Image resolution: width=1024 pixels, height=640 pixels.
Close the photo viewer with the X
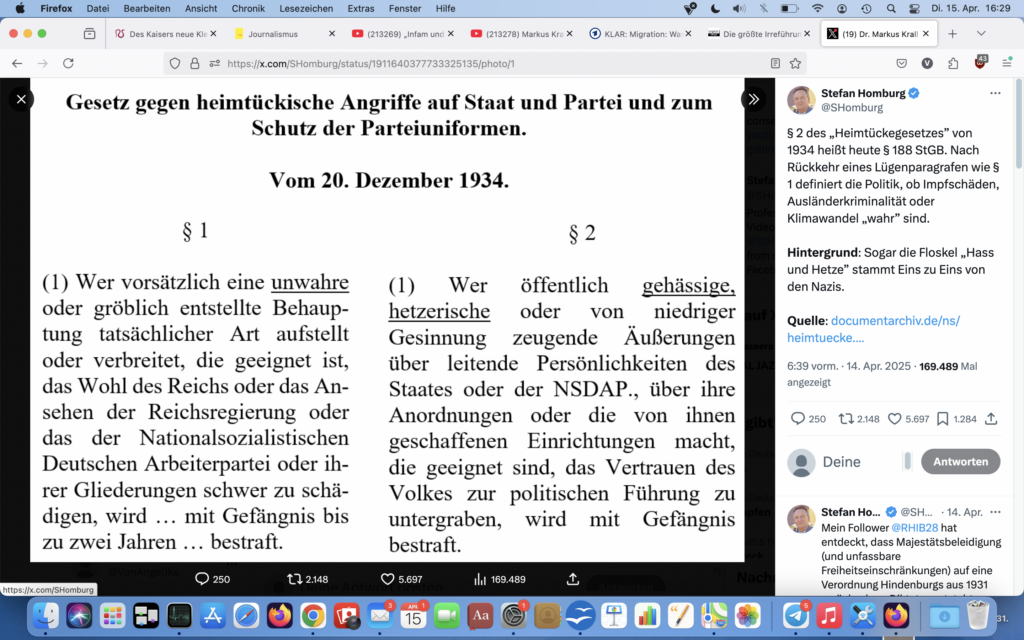pos(21,99)
